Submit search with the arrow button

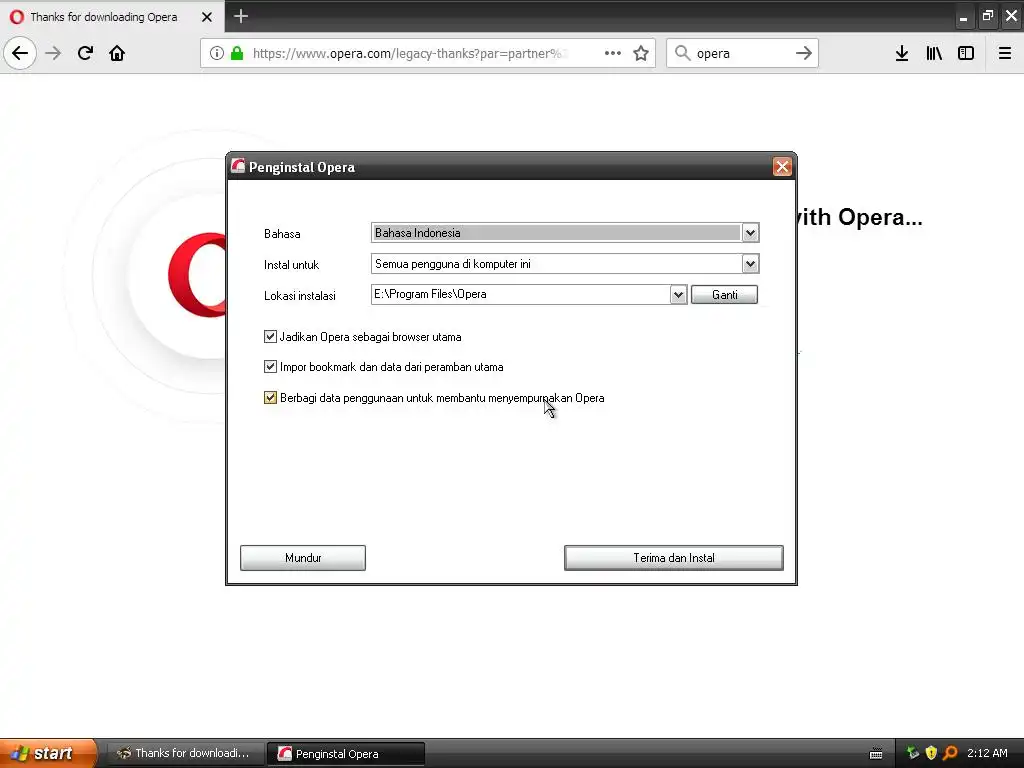tap(804, 53)
